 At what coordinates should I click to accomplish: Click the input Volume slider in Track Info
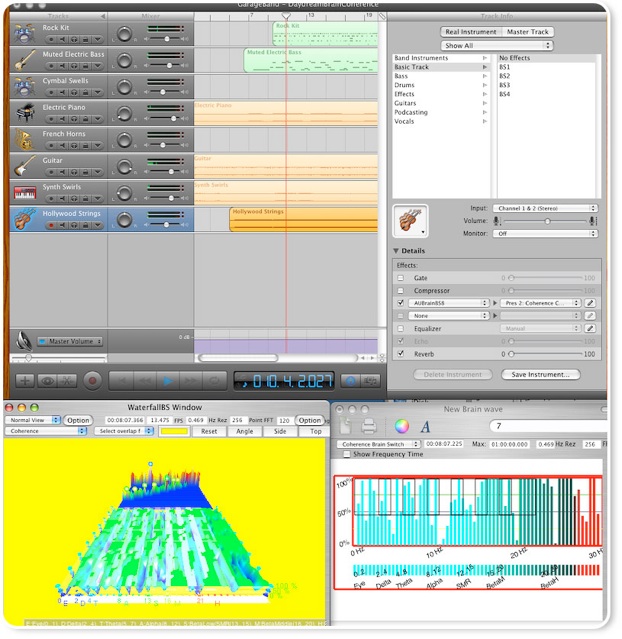tap(545, 221)
